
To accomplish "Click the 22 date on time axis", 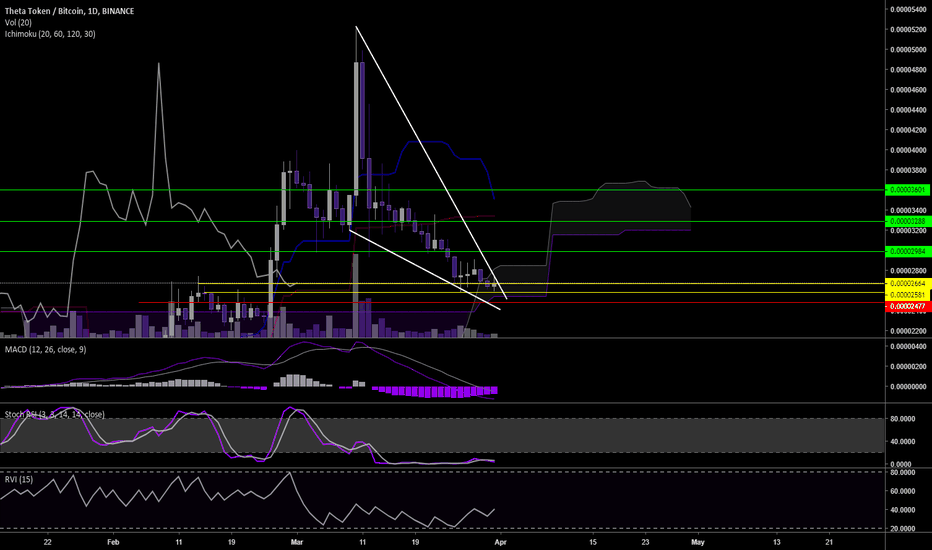I will 48,542.
